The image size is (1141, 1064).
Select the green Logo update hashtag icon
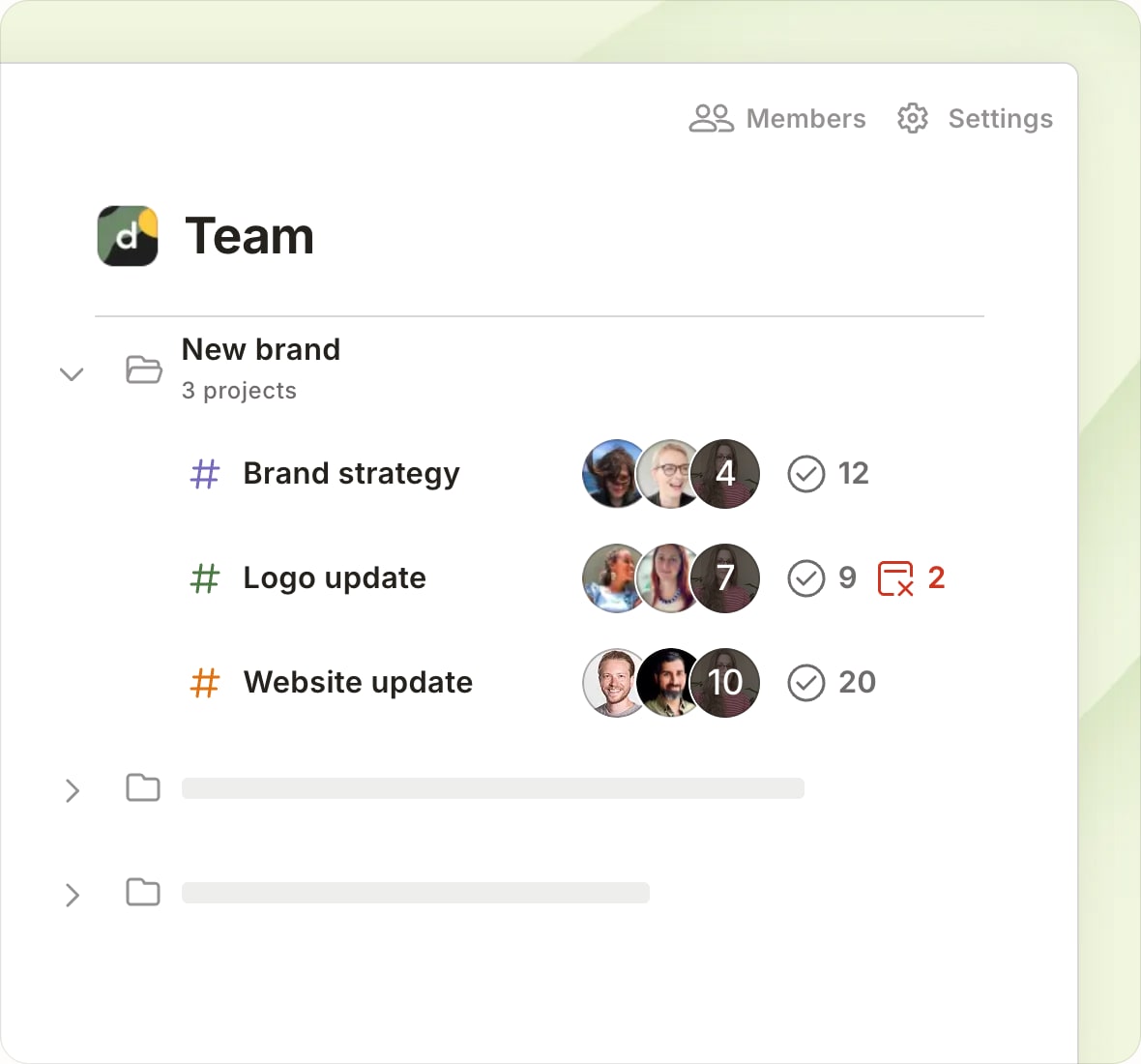click(x=203, y=578)
